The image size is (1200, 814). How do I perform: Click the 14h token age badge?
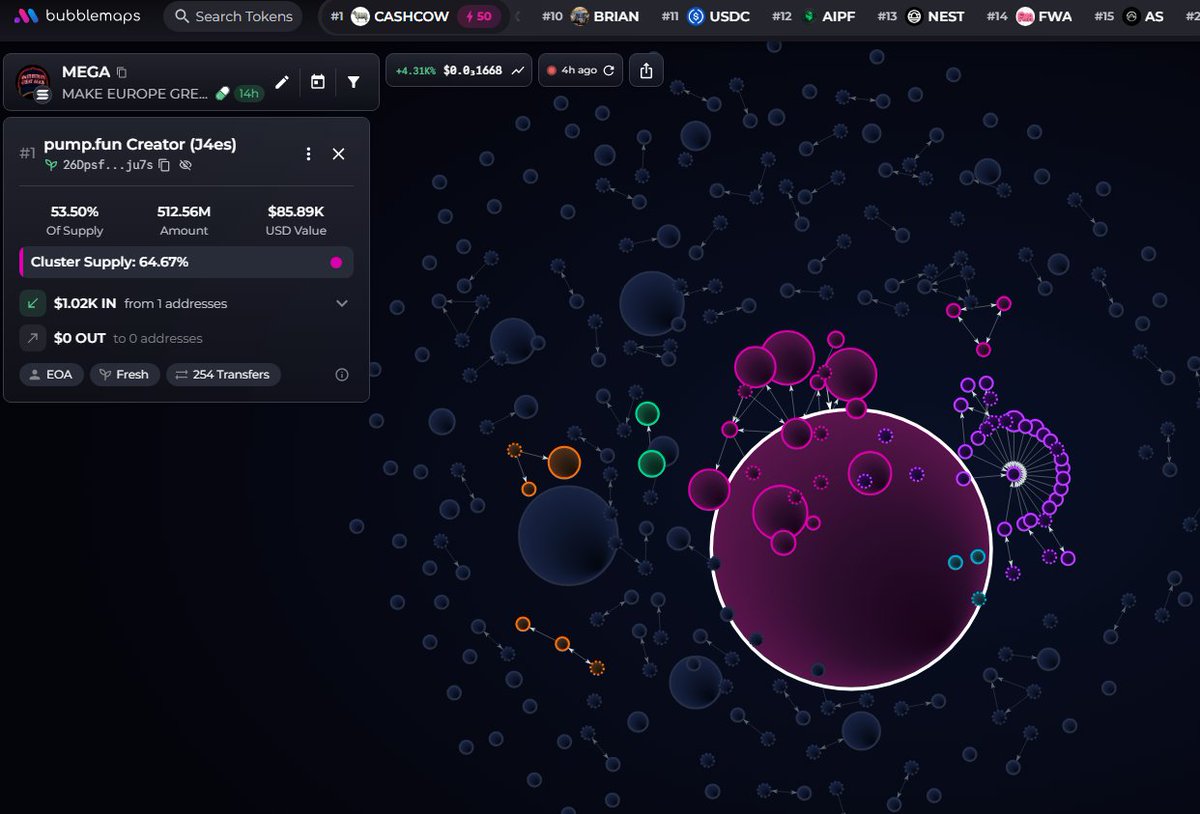click(x=248, y=93)
